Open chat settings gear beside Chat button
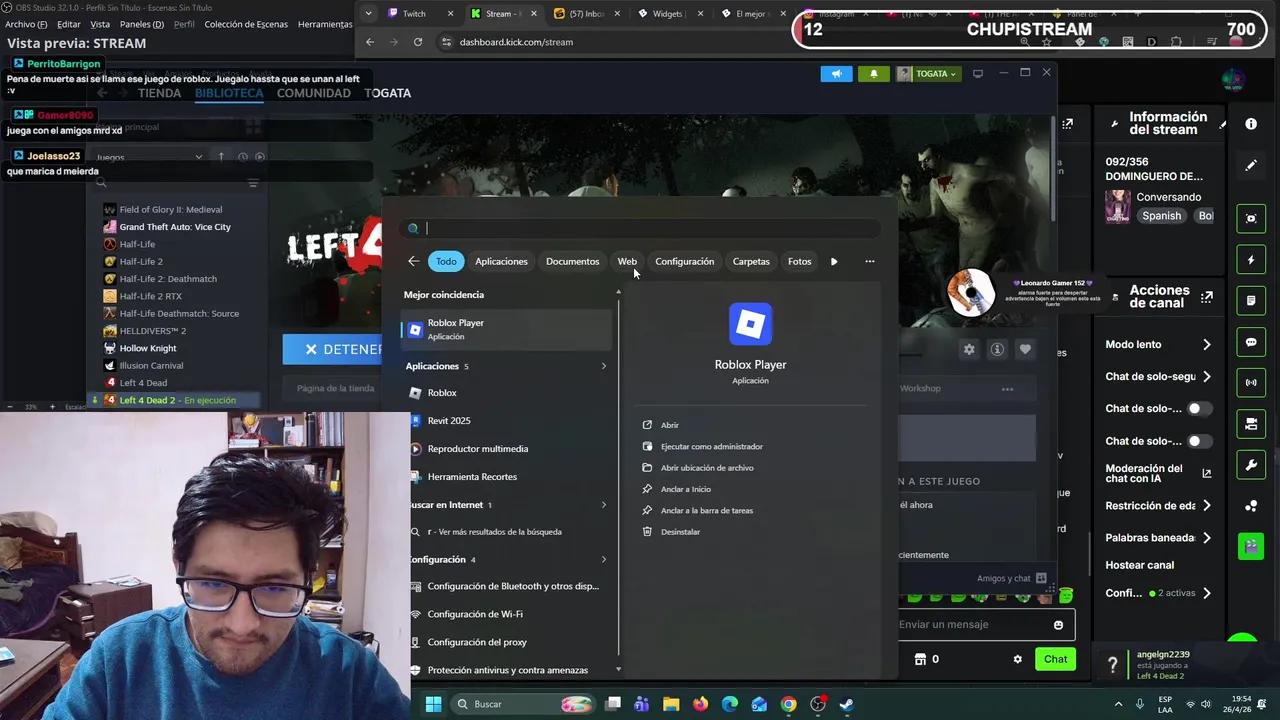The image size is (1280, 720). point(1018,659)
